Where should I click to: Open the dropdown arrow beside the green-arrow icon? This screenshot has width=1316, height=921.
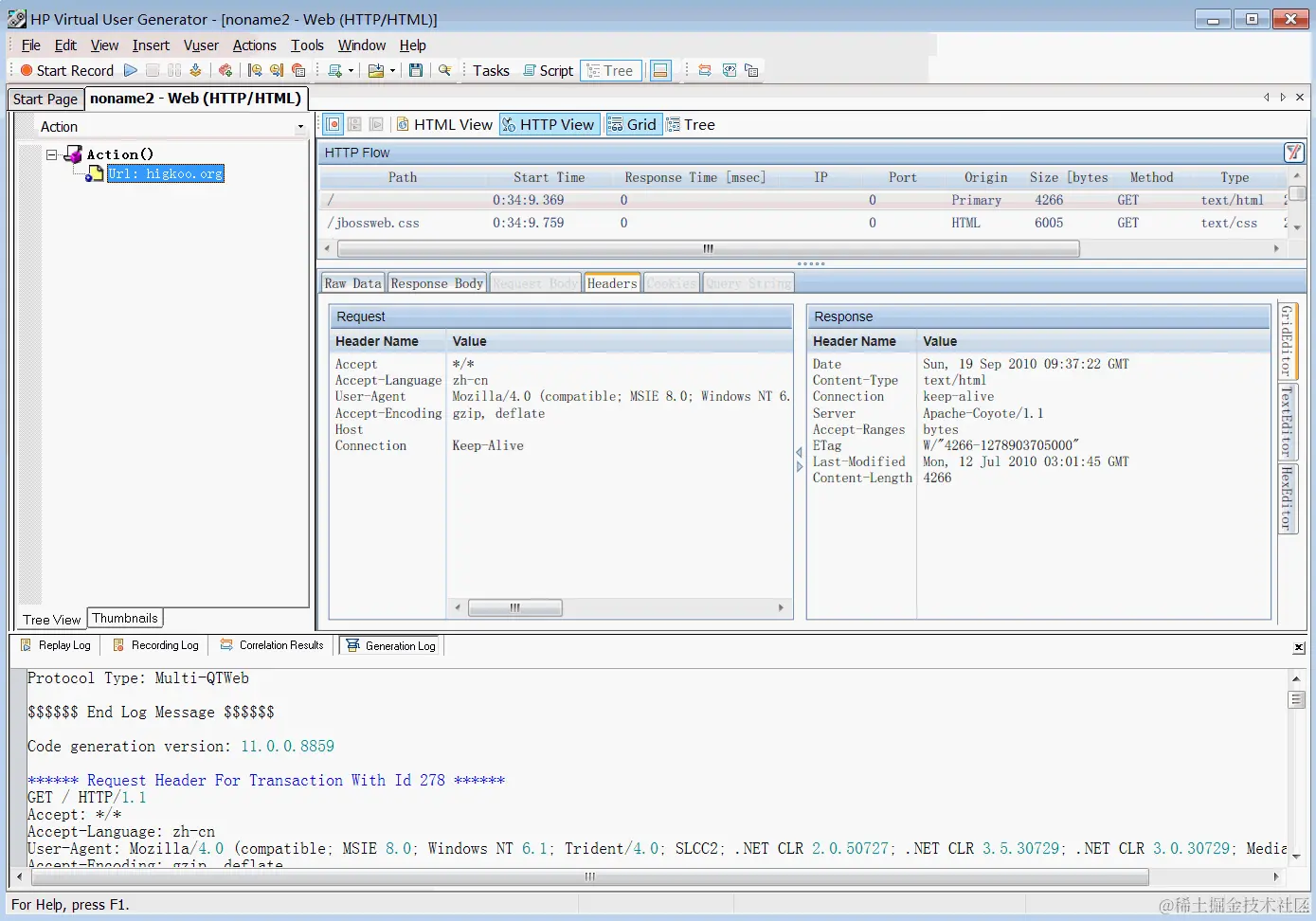click(x=351, y=70)
